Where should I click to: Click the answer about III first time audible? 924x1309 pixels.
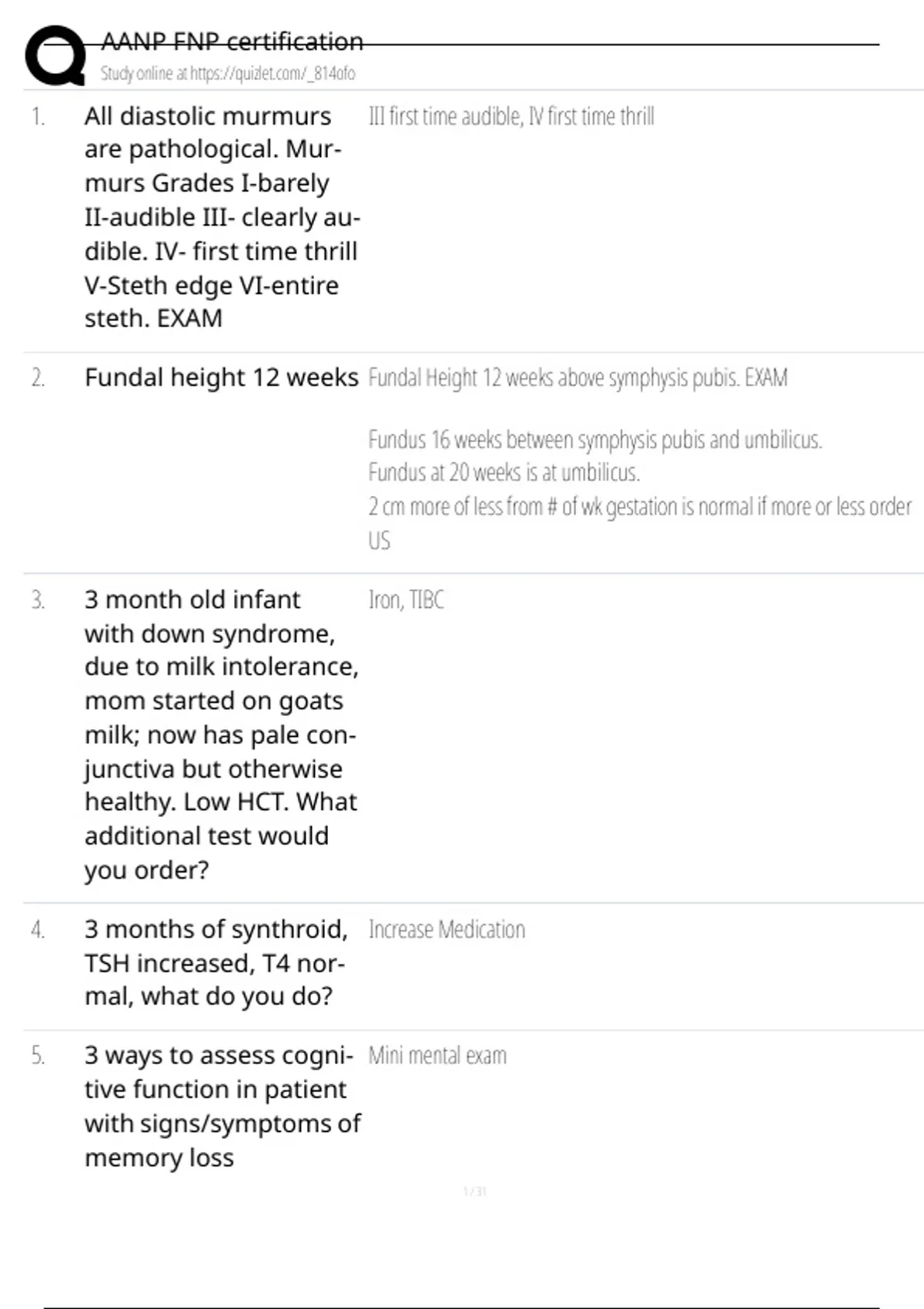[511, 116]
